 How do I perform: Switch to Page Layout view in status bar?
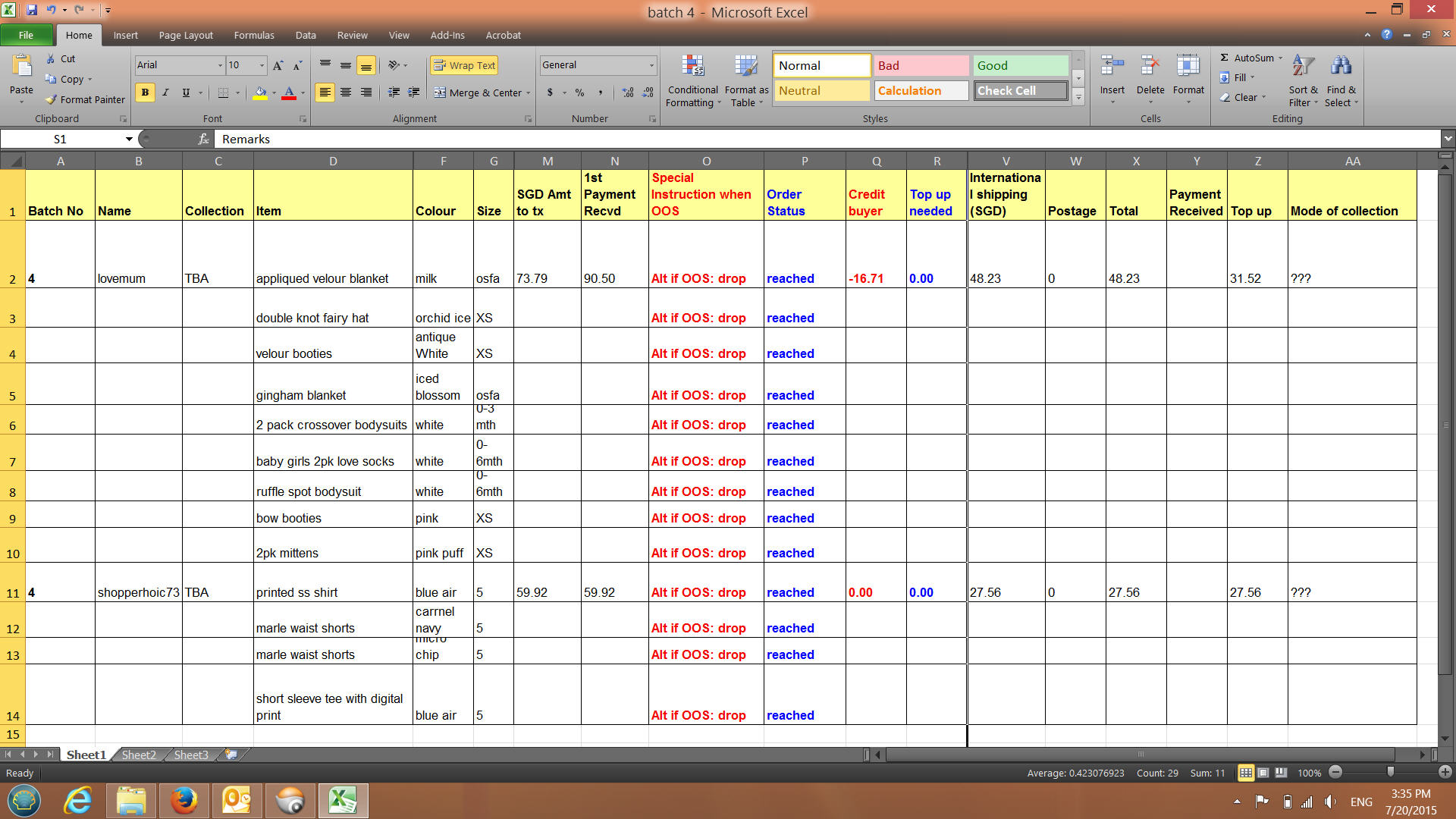click(x=1263, y=773)
